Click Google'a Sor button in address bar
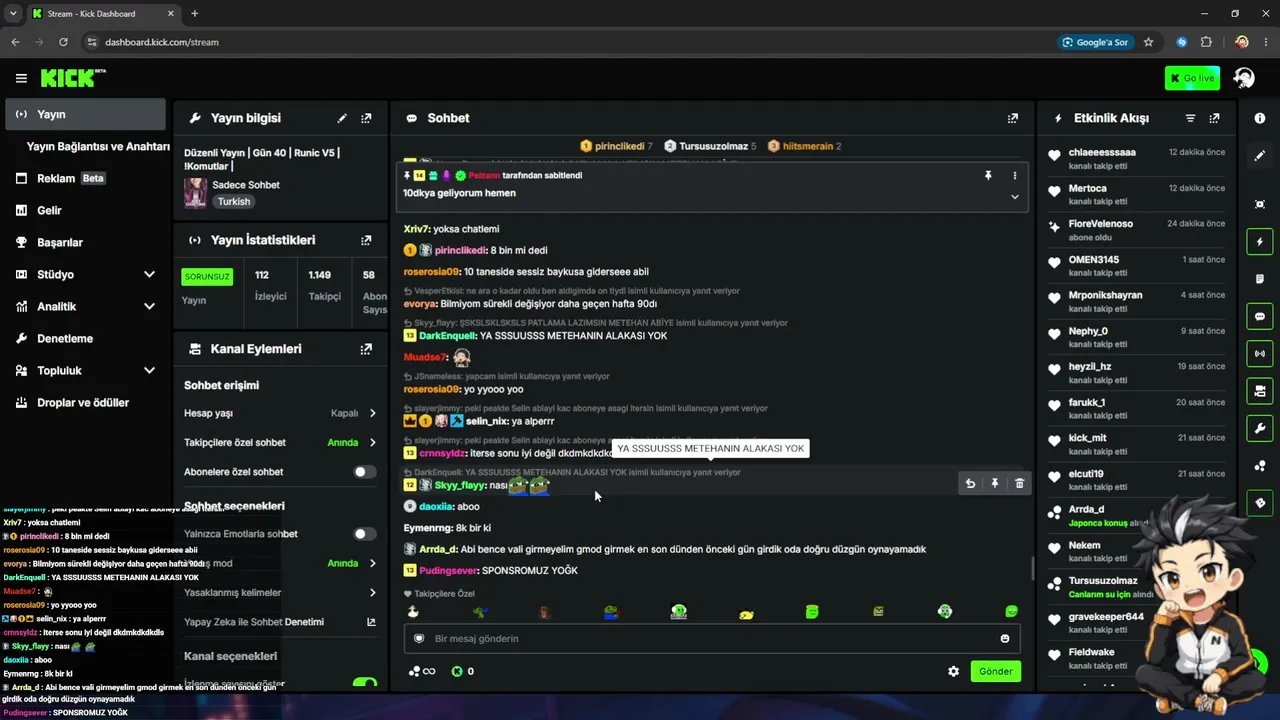This screenshot has height=720, width=1280. coord(1095,42)
